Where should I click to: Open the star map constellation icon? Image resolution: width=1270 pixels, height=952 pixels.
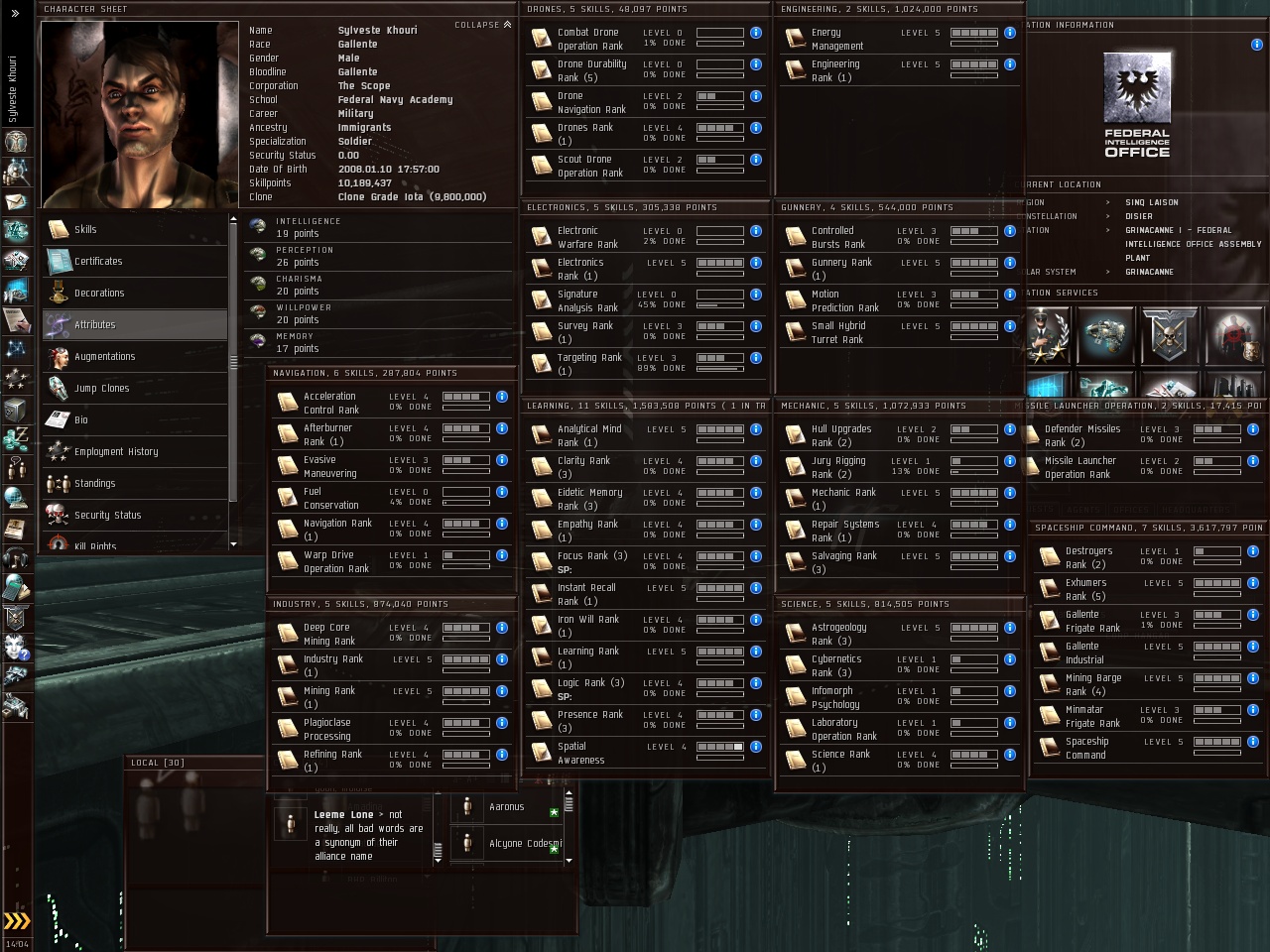point(16,349)
